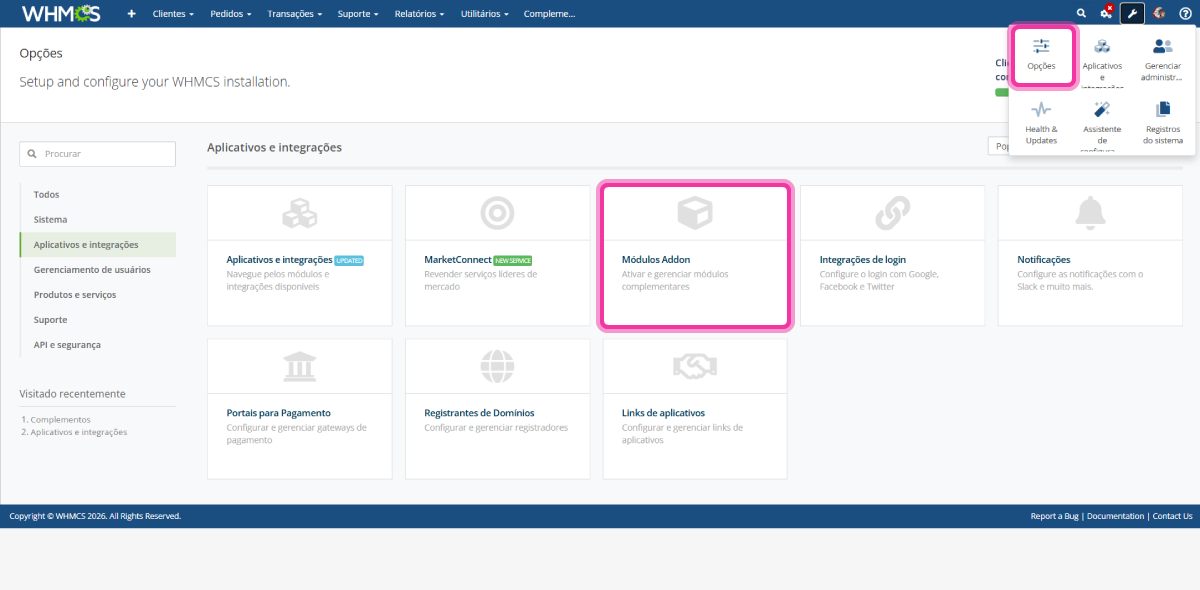Open the Compleme... navigation menu
This screenshot has width=1200, height=590.
[549, 14]
